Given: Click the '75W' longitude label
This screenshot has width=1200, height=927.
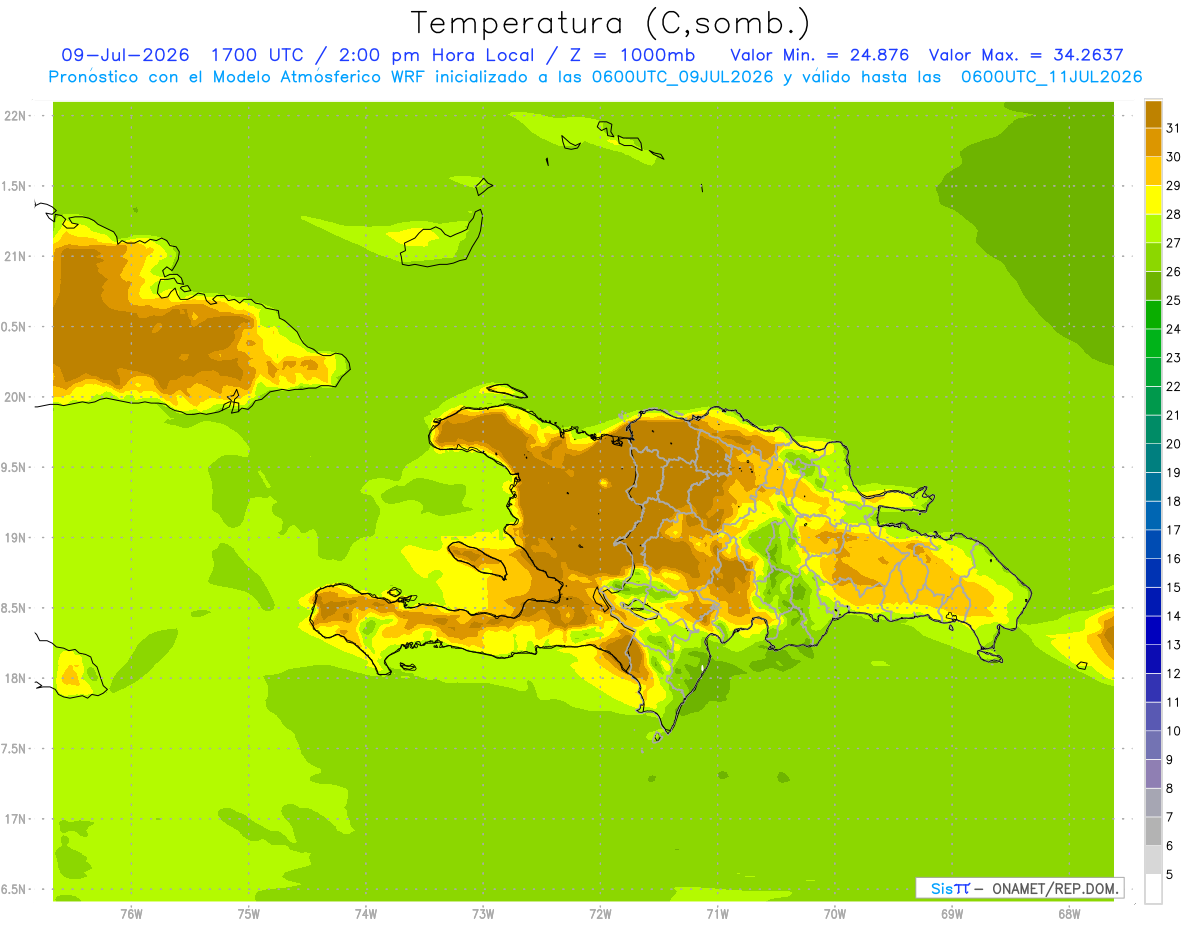Looking at the screenshot, I should (249, 914).
